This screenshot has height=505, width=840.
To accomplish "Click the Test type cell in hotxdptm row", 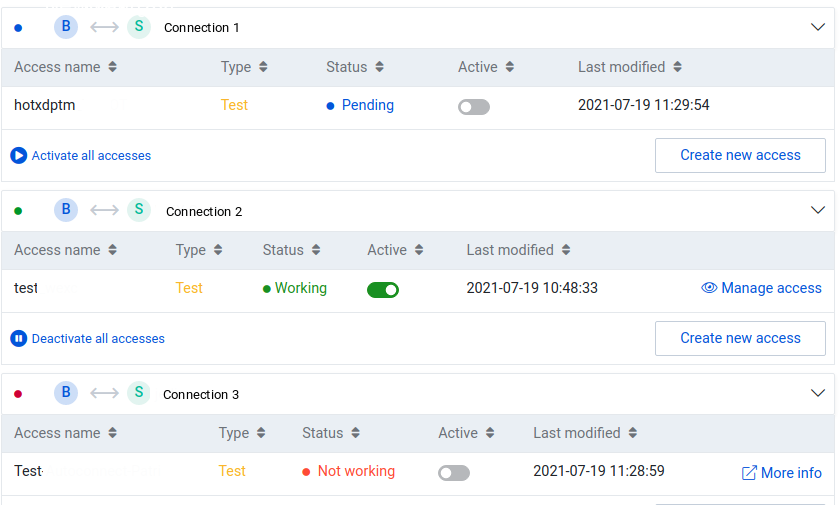I will (x=234, y=105).
